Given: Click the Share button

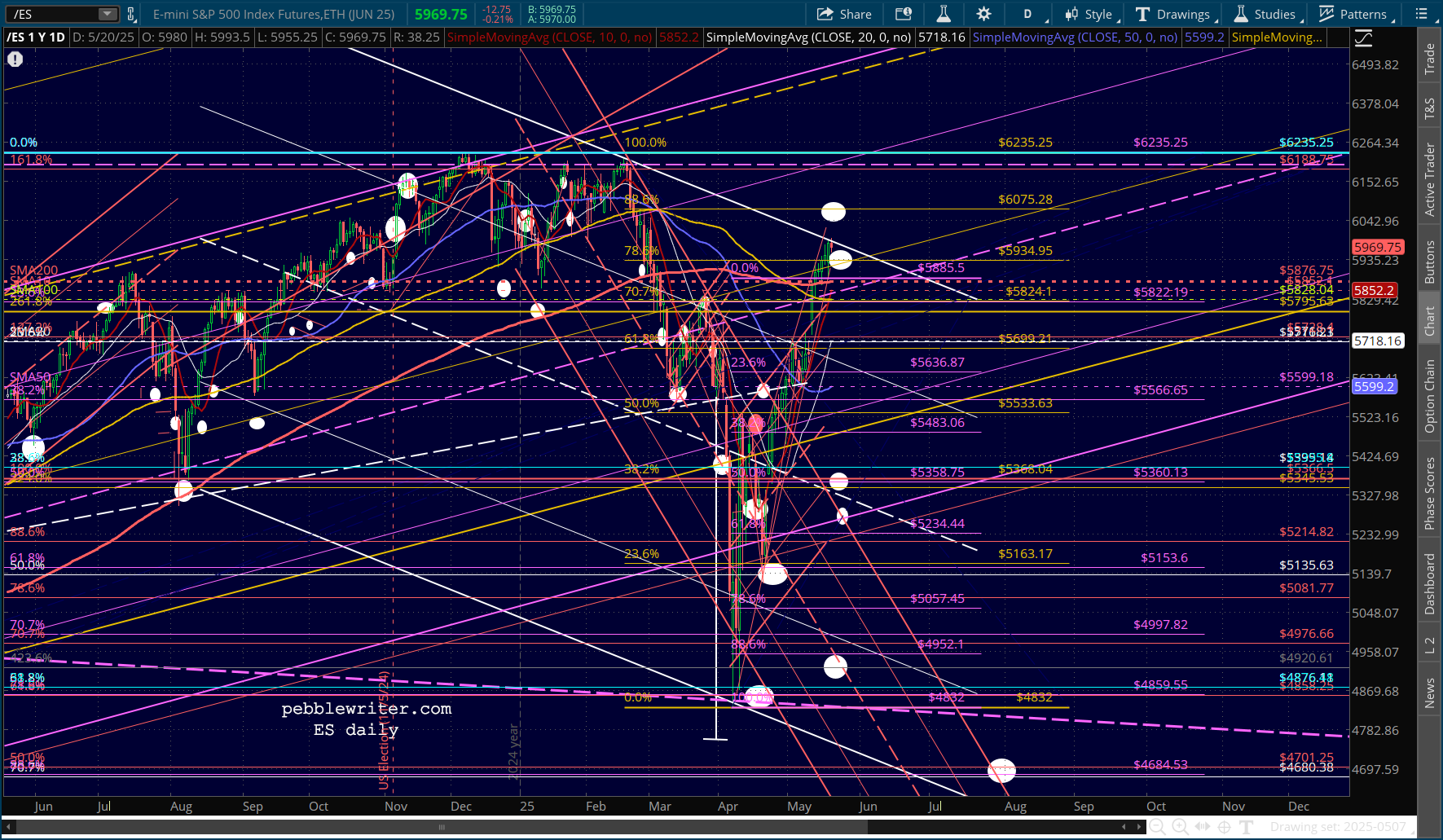Looking at the screenshot, I should click(844, 14).
